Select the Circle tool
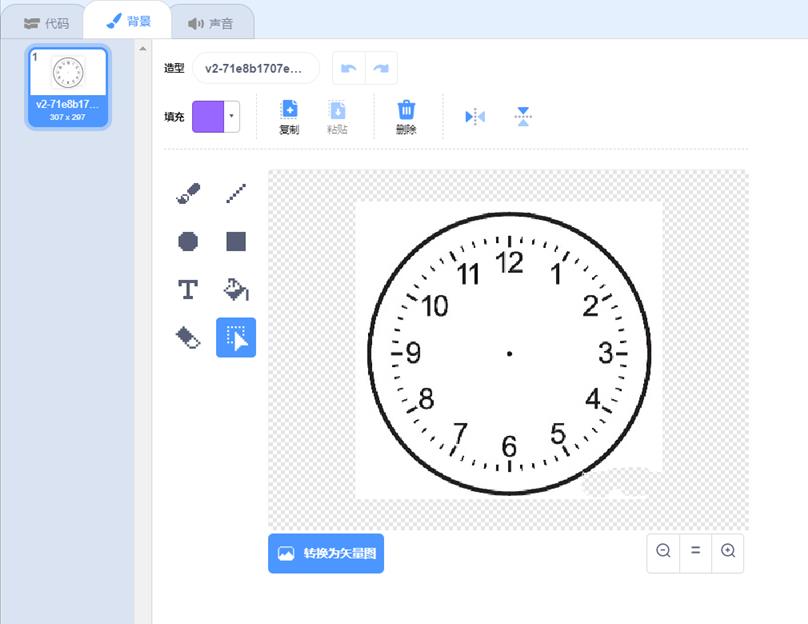 pos(189,240)
